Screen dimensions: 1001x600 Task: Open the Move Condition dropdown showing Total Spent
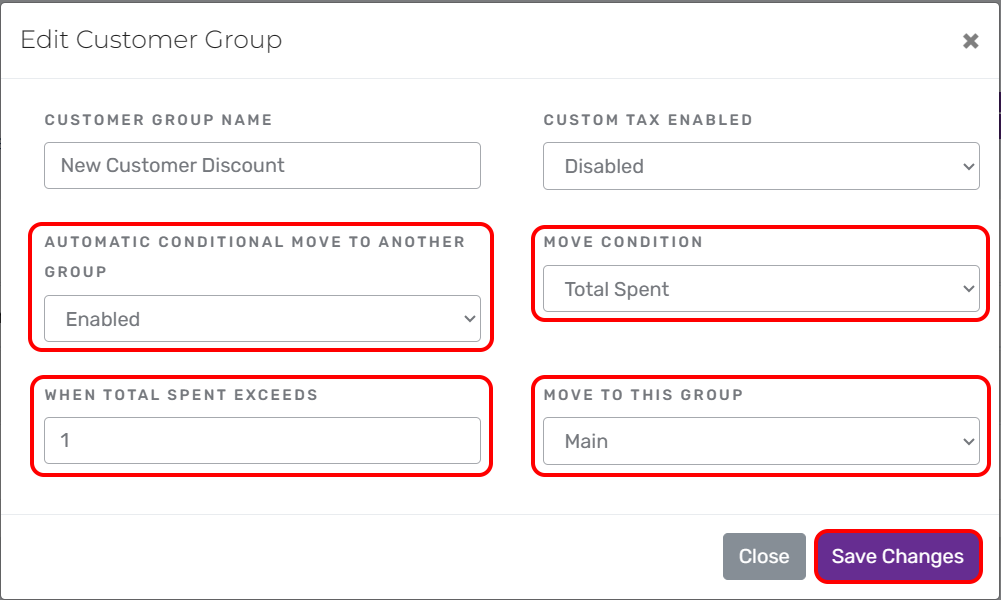[761, 289]
